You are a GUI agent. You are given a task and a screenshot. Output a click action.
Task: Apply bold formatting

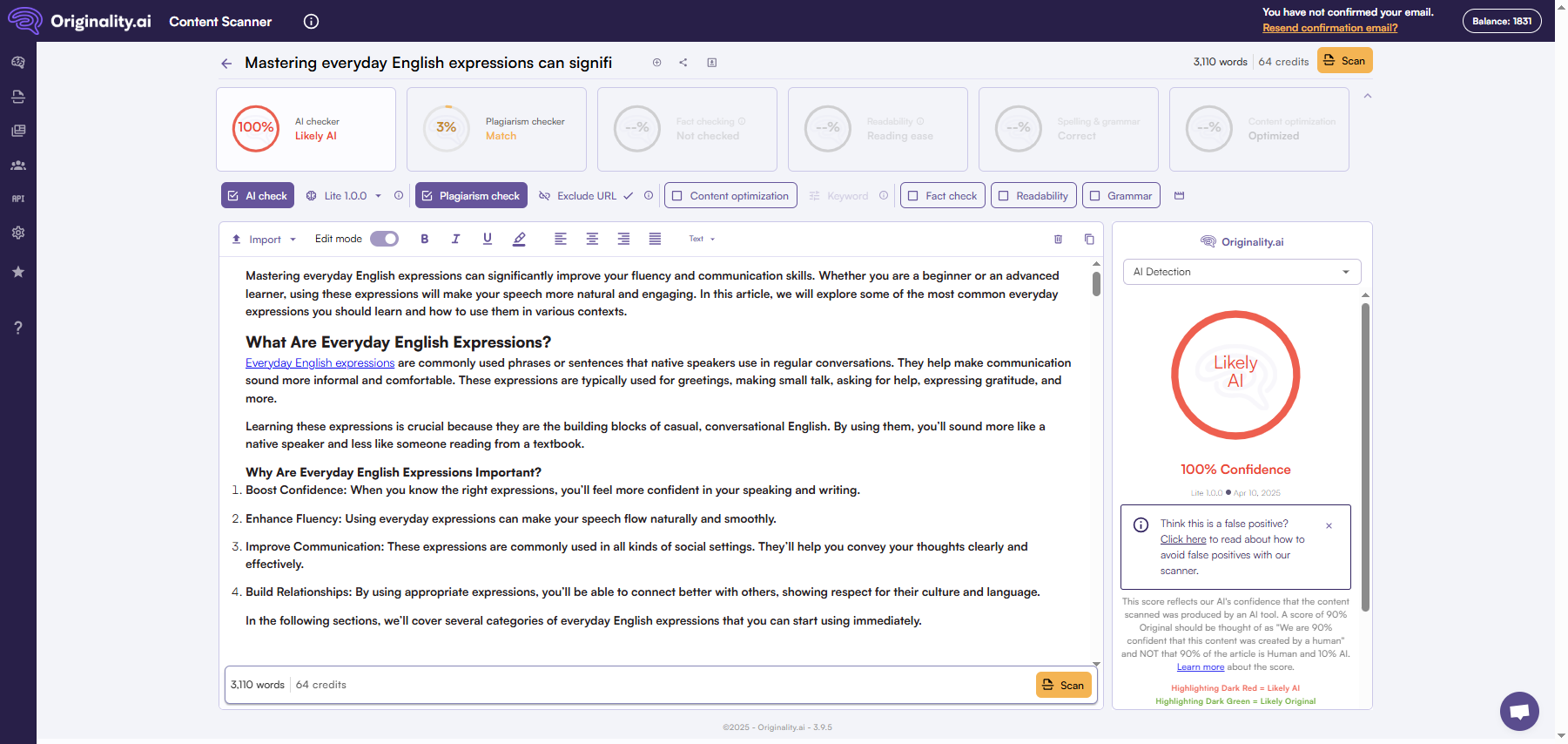425,239
